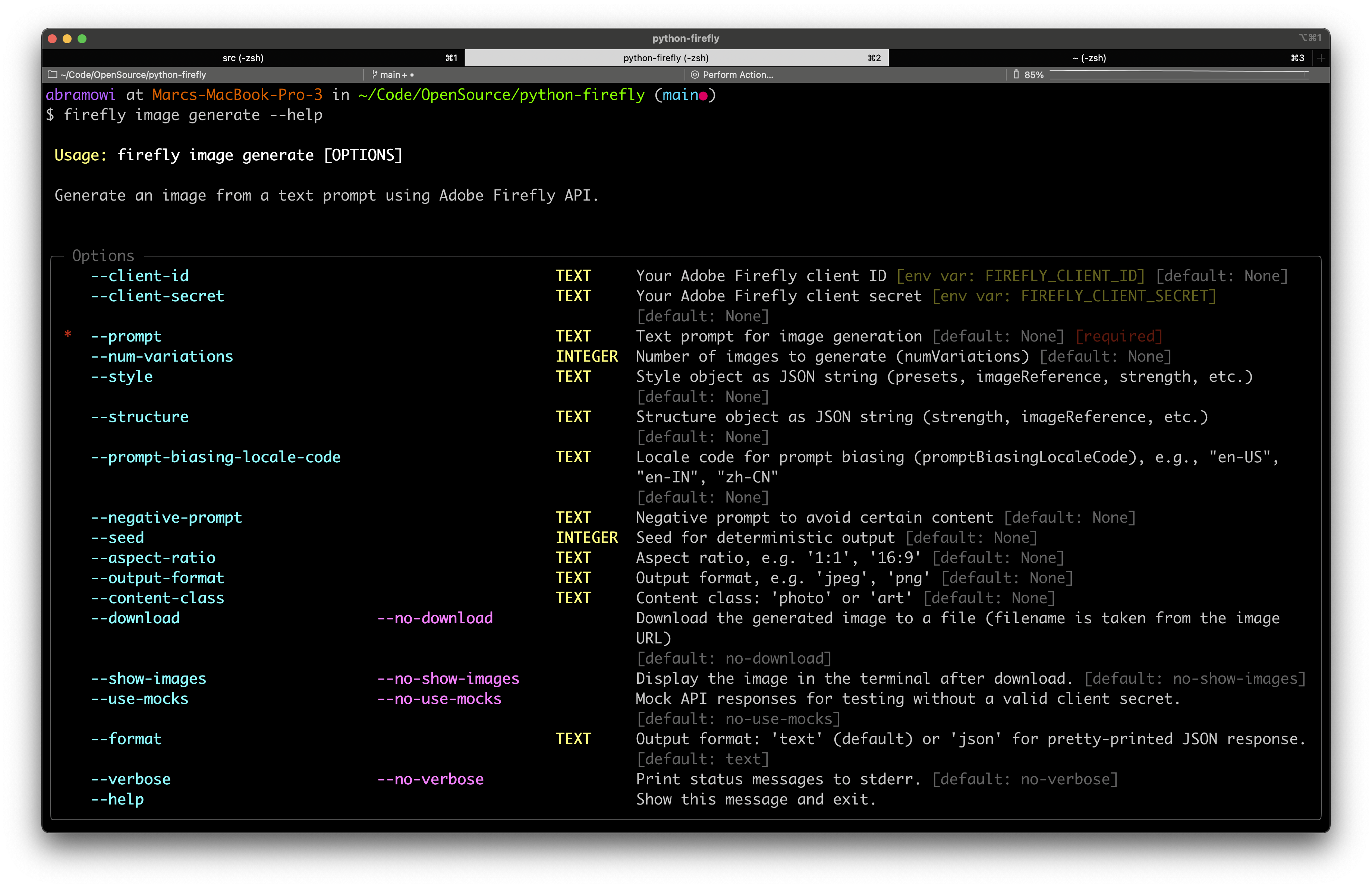This screenshot has height=888, width=1372.
Task: Click 'FIREFLY_CLIENT_ID' env var text
Action: [1061, 276]
